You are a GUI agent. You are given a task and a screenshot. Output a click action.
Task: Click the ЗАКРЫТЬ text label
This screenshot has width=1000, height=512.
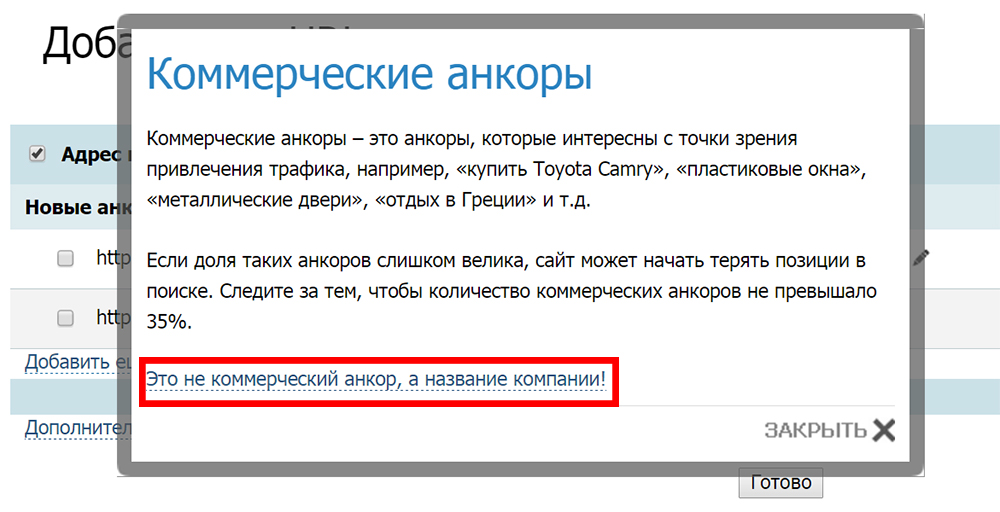click(814, 431)
